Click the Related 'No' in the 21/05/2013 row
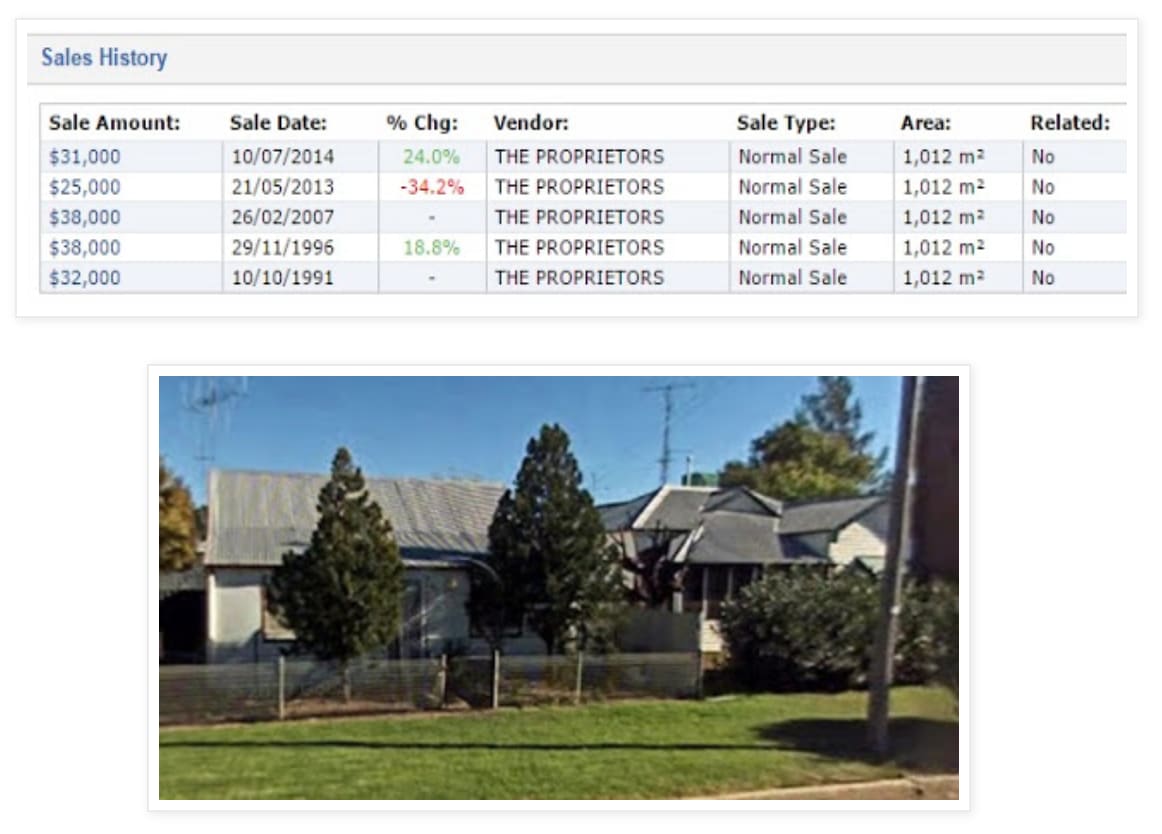1162x834 pixels. [x=1043, y=188]
